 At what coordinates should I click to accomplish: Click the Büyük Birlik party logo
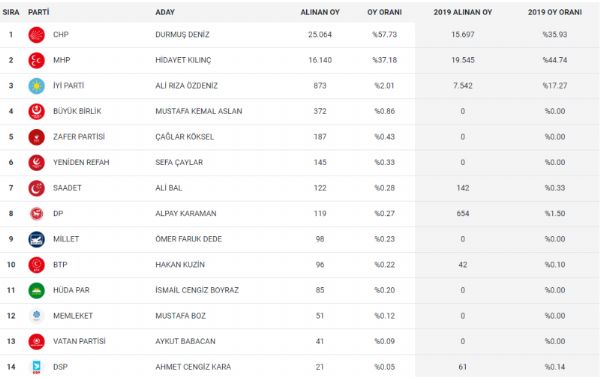click(36, 111)
